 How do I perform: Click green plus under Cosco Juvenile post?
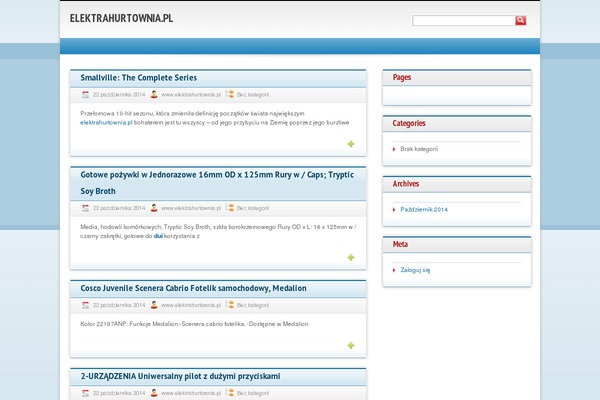(351, 345)
